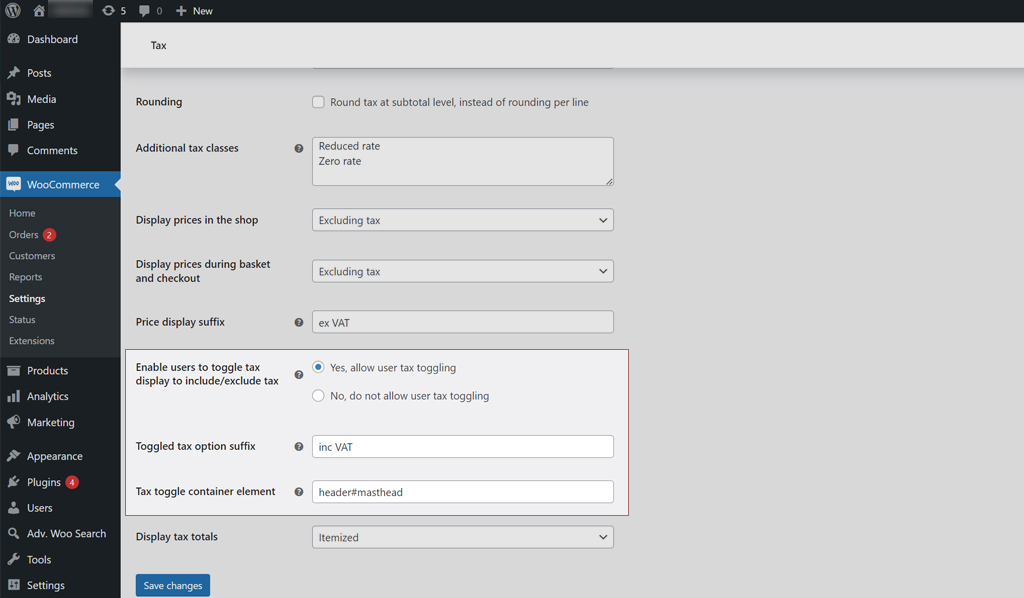Click the Price display suffix text field

[x=462, y=322]
